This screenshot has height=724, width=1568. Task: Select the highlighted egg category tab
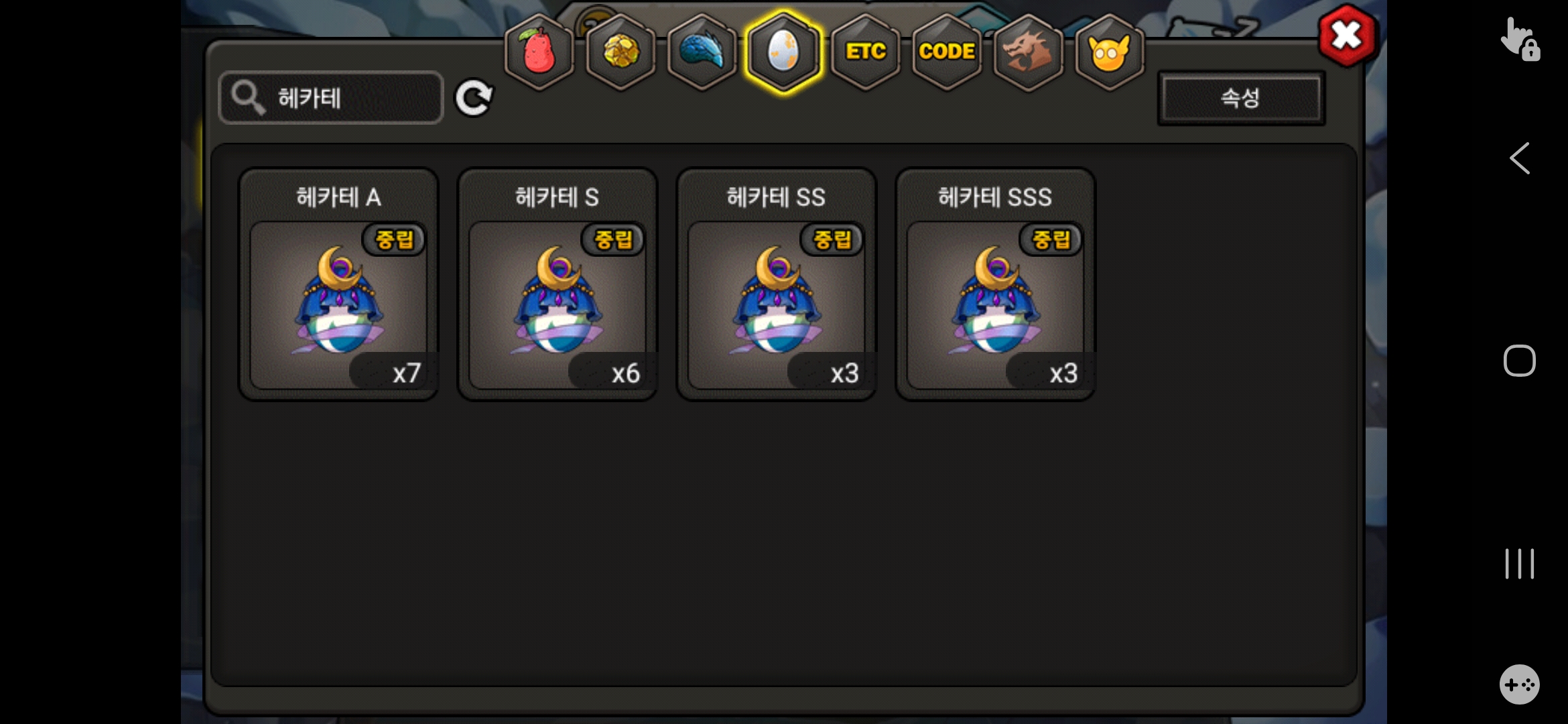click(783, 52)
